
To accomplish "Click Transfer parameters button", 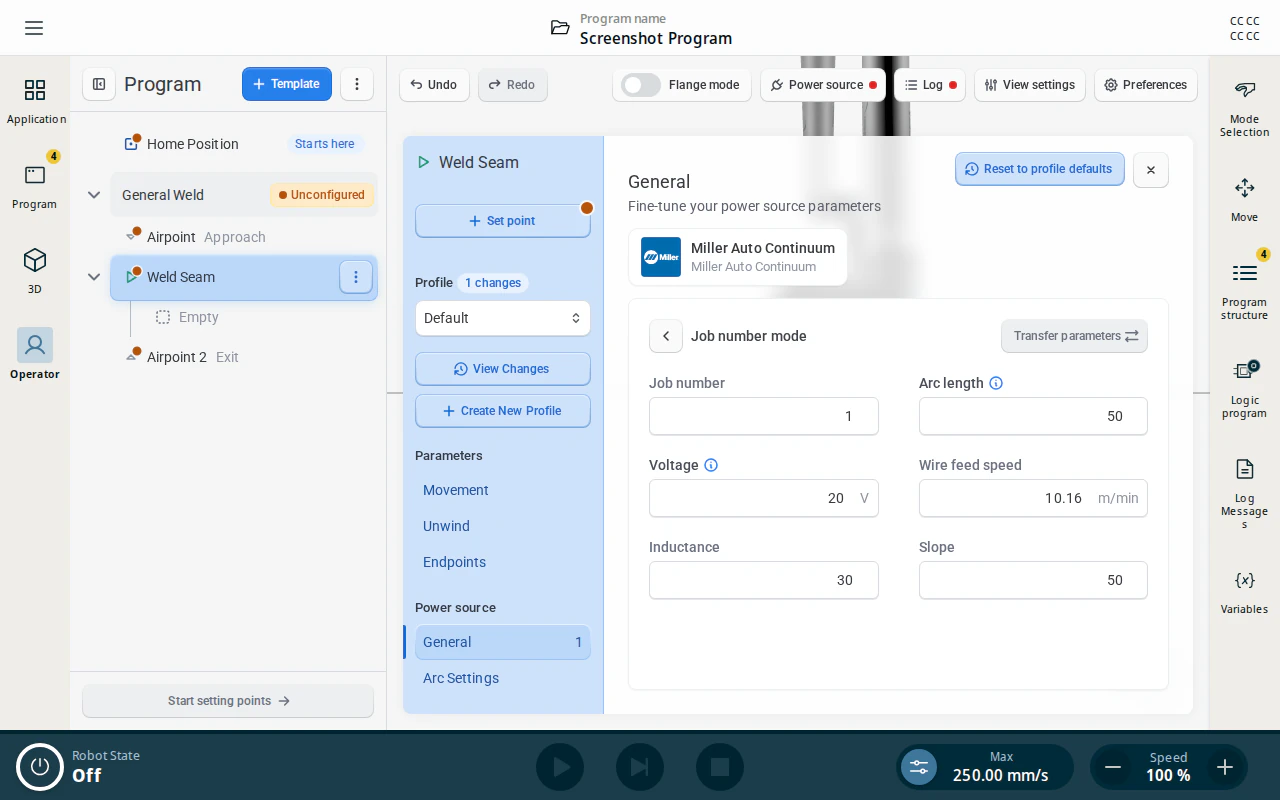I will [1074, 336].
